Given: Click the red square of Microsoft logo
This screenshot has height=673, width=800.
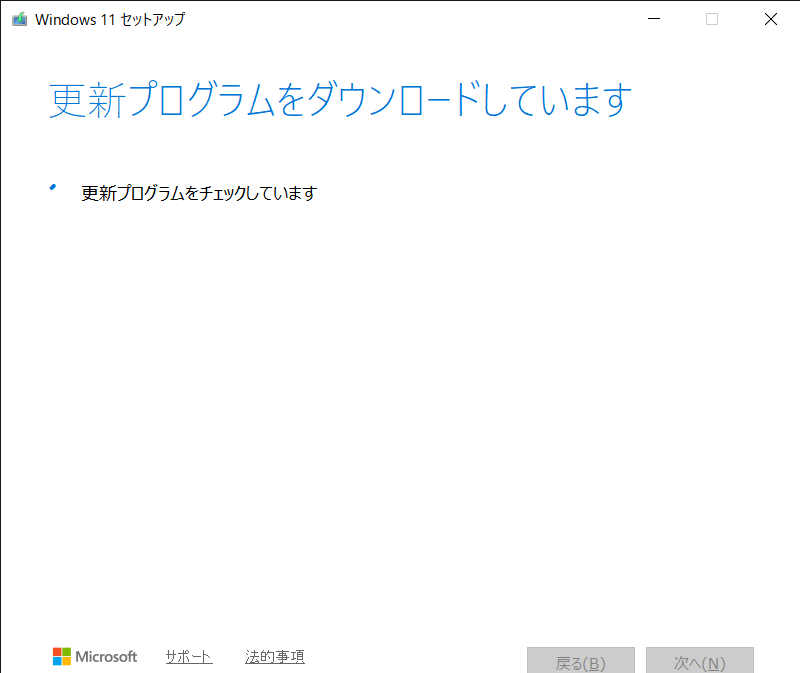Looking at the screenshot, I should 57,652.
